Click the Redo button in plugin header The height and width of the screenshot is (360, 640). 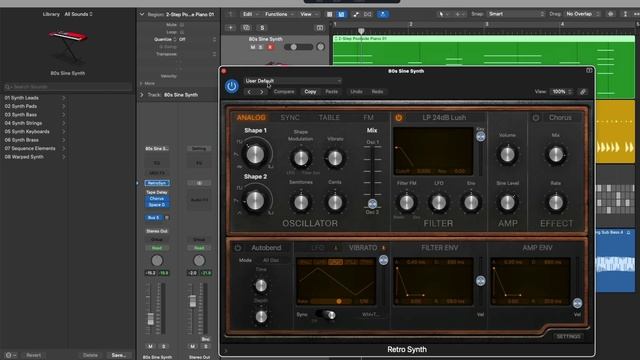(x=377, y=92)
